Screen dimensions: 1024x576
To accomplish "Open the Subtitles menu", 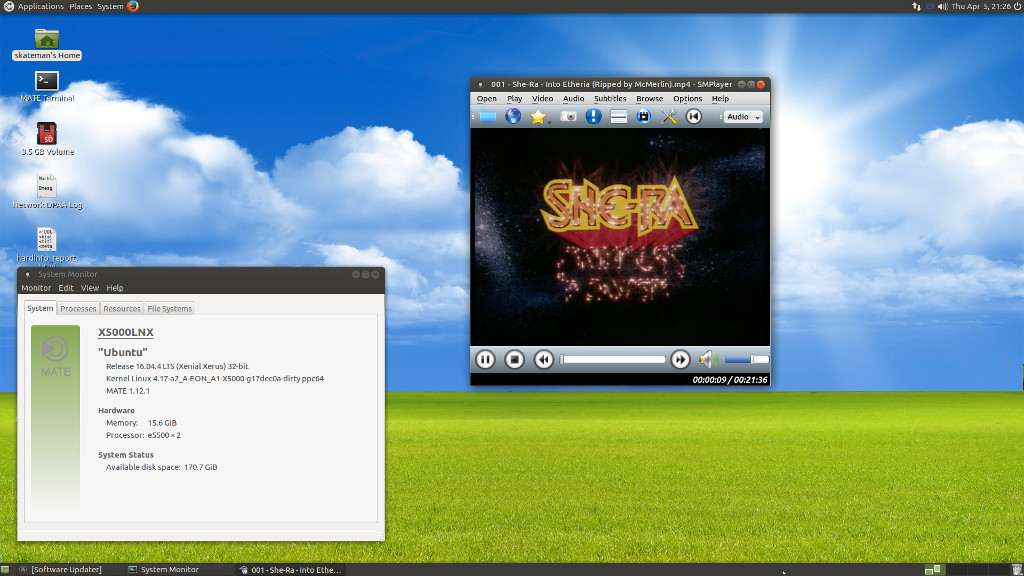I will point(610,99).
